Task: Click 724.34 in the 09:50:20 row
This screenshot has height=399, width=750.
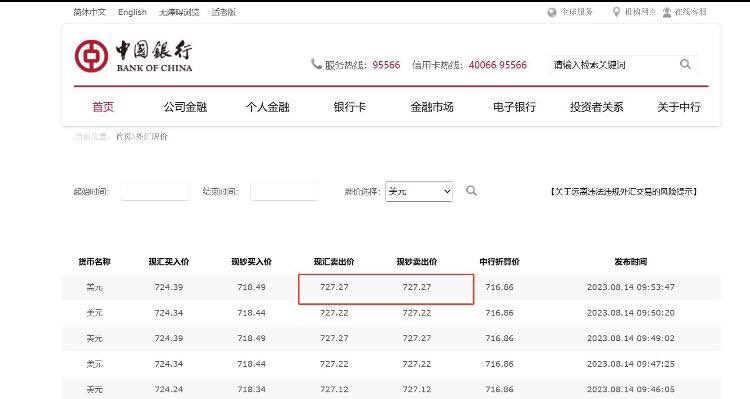Action: click(168, 313)
